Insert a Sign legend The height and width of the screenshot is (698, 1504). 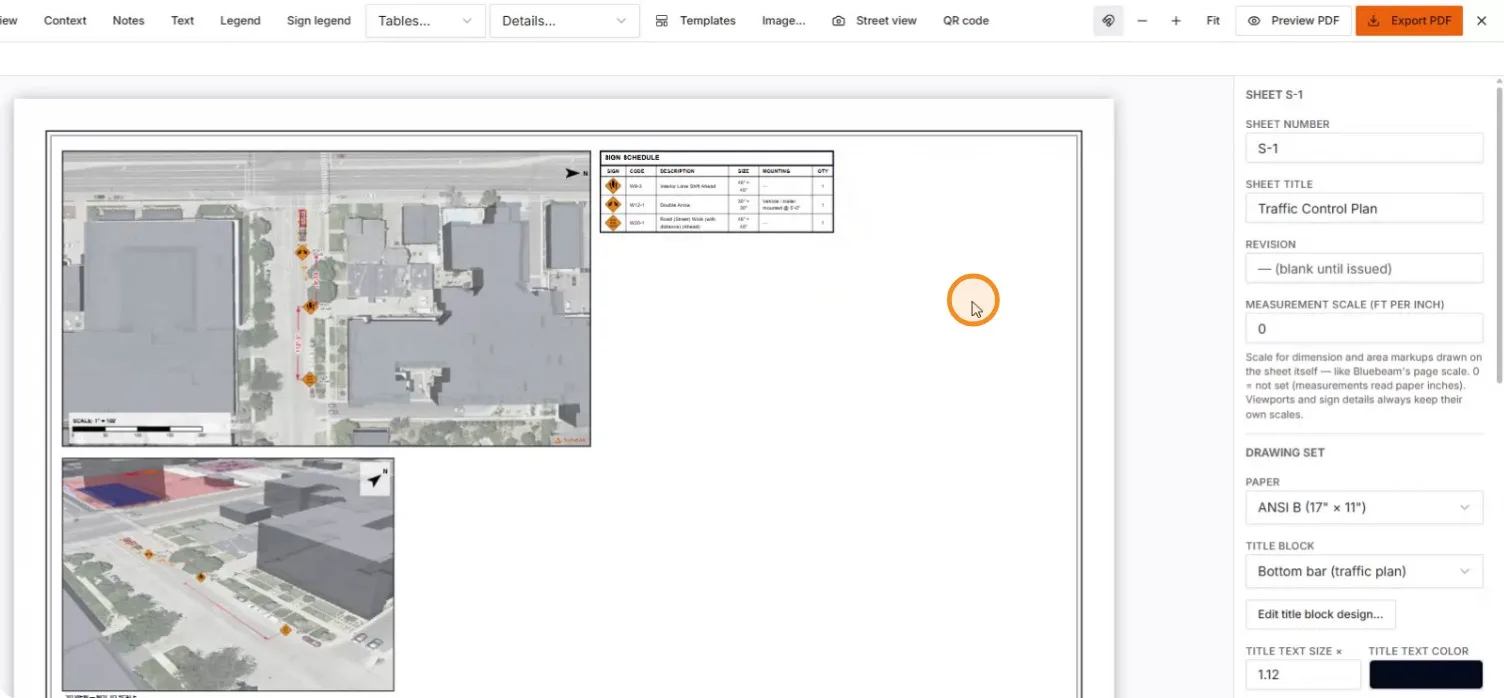point(319,20)
